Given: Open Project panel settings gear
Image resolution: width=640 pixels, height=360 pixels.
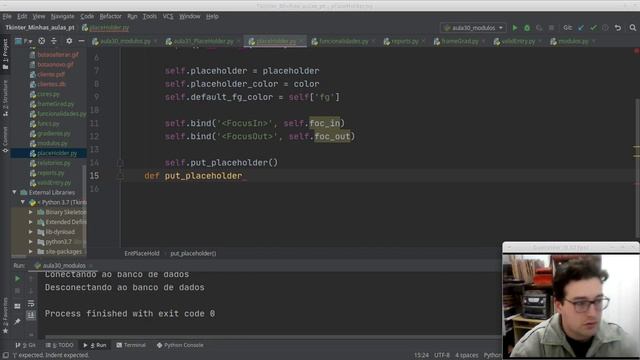Looking at the screenshot, I should click(x=69, y=41).
